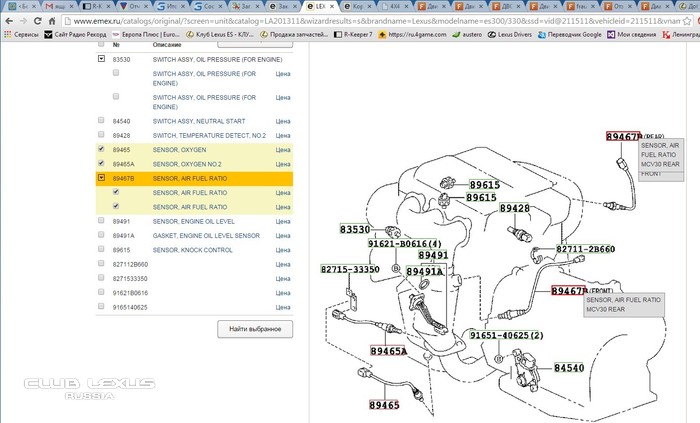Switch to the 4X4 browser tab
Screen dimensions: 700x423
coord(394,6)
